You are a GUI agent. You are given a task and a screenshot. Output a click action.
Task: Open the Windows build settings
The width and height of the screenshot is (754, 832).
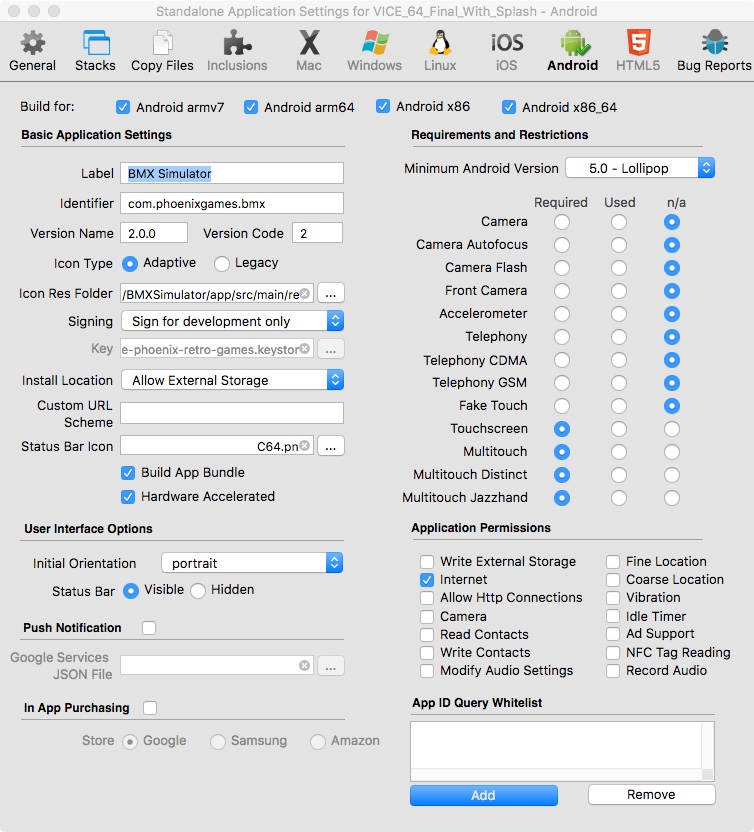click(374, 50)
